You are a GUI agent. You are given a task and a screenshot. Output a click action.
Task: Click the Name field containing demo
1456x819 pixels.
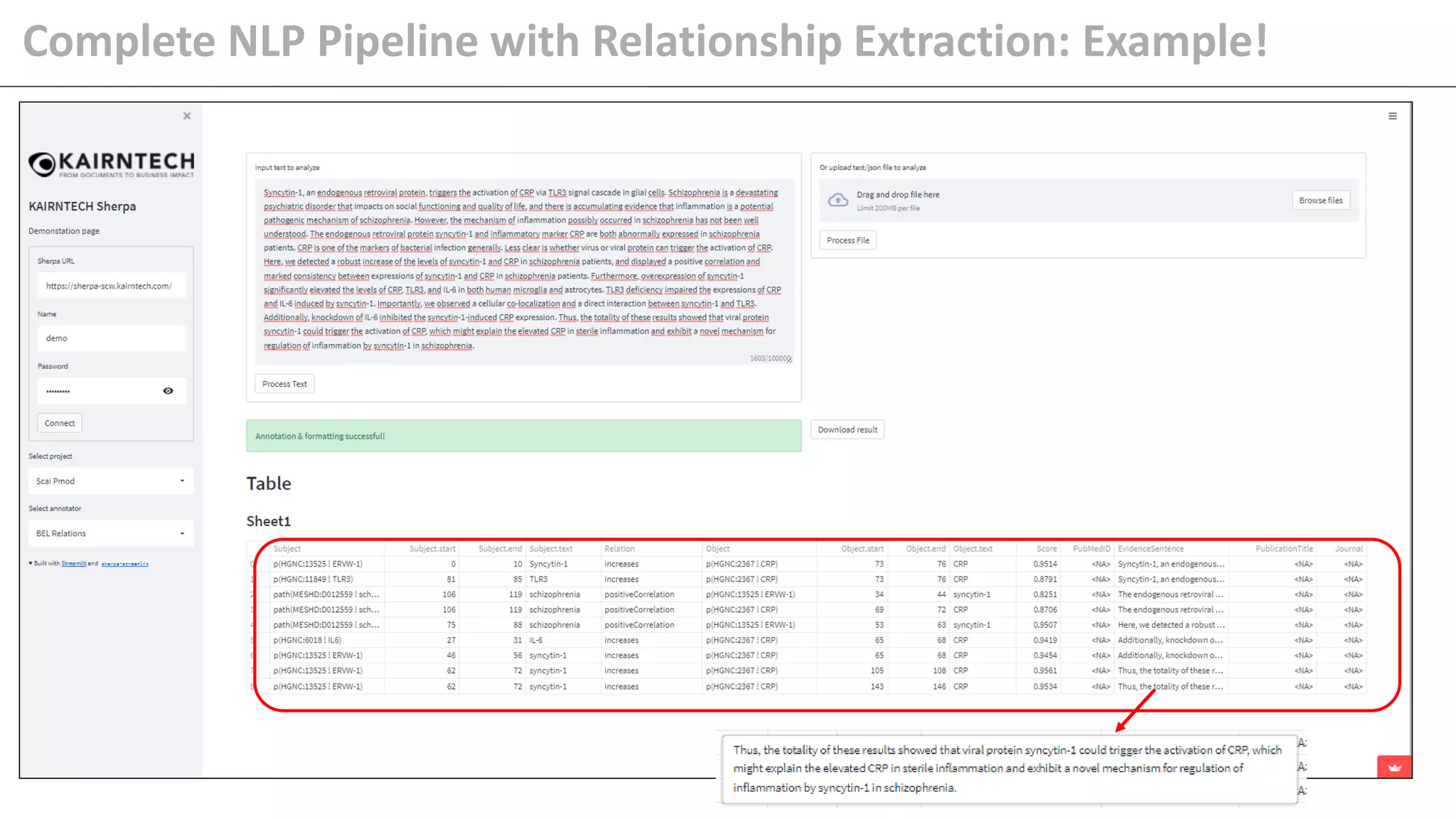pos(111,338)
